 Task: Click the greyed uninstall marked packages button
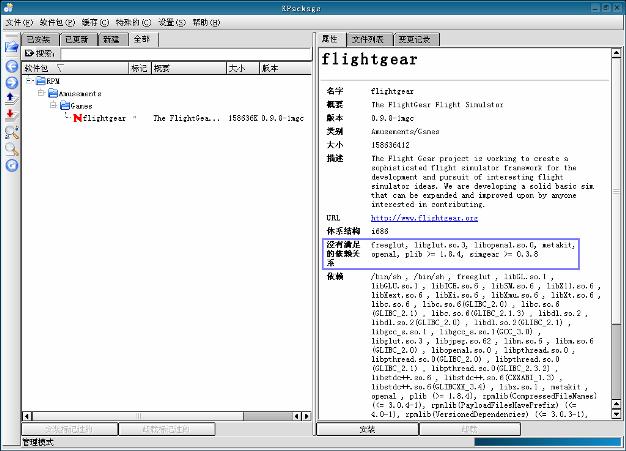(167, 429)
